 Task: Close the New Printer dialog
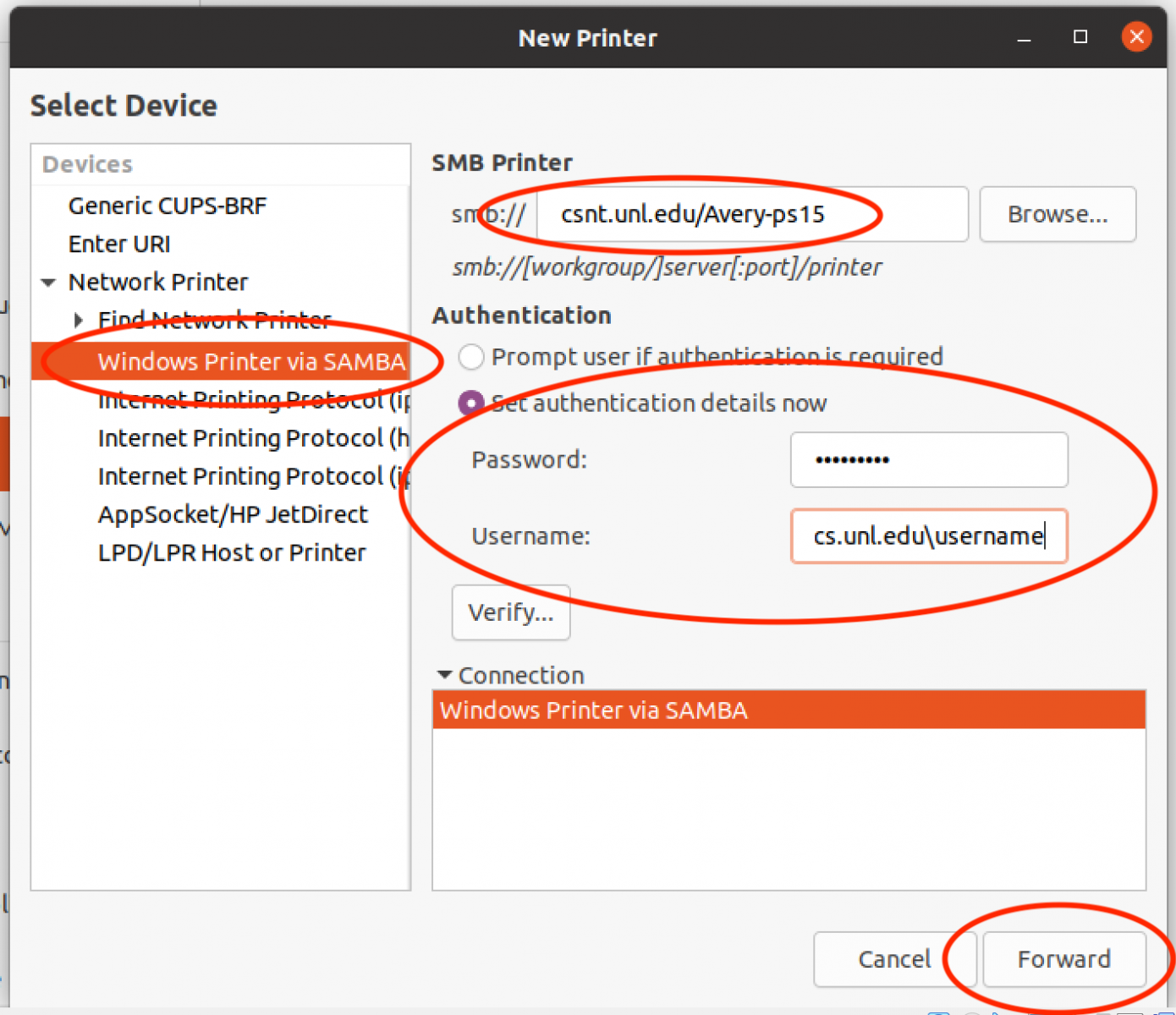1135,37
